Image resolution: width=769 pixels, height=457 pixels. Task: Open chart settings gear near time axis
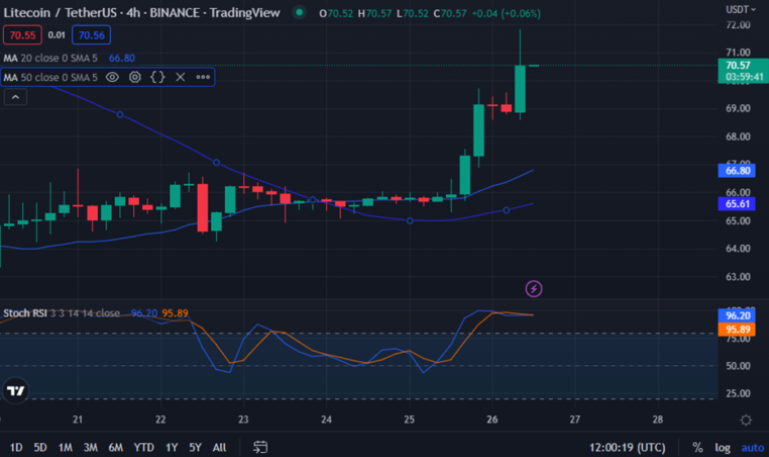[x=746, y=420]
